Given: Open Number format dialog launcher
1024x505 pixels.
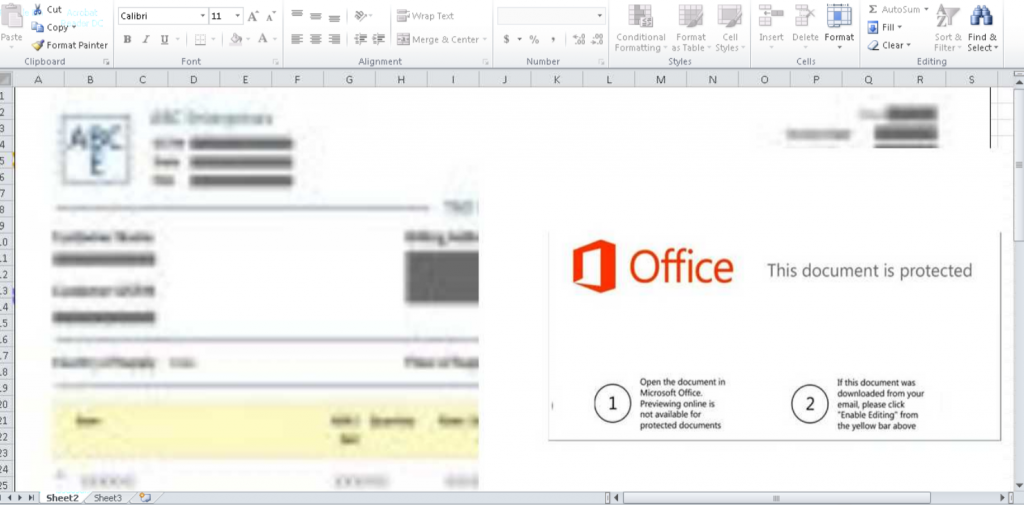Looking at the screenshot, I should click(x=601, y=62).
